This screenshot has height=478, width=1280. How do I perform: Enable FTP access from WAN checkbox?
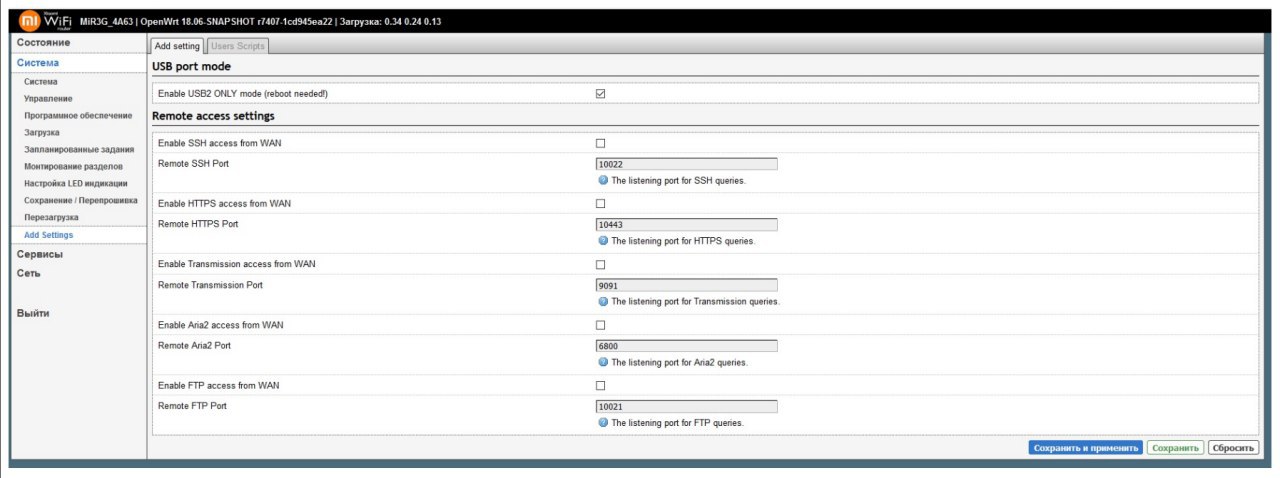click(x=601, y=385)
